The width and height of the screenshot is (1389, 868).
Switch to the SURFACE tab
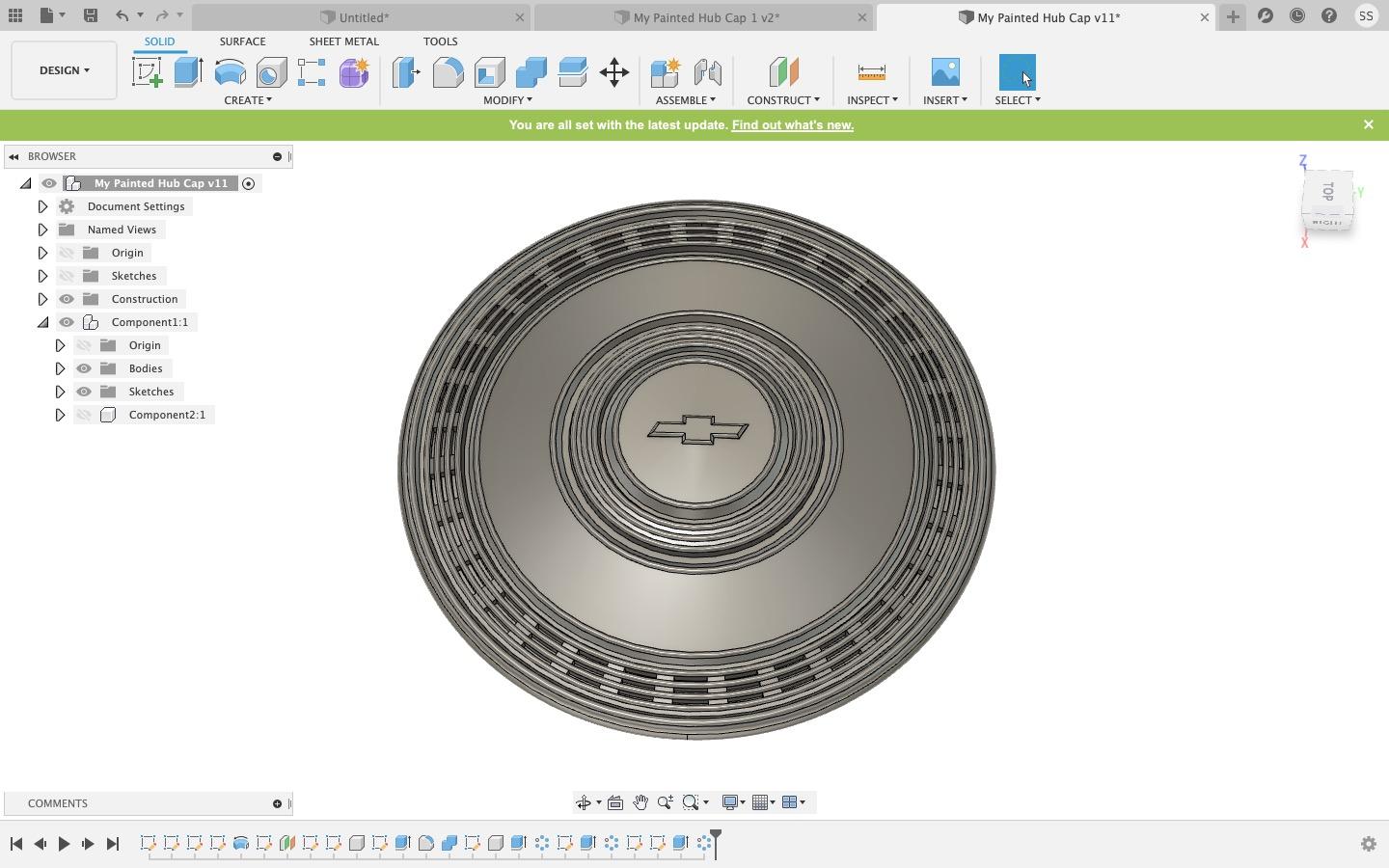pyautogui.click(x=242, y=41)
